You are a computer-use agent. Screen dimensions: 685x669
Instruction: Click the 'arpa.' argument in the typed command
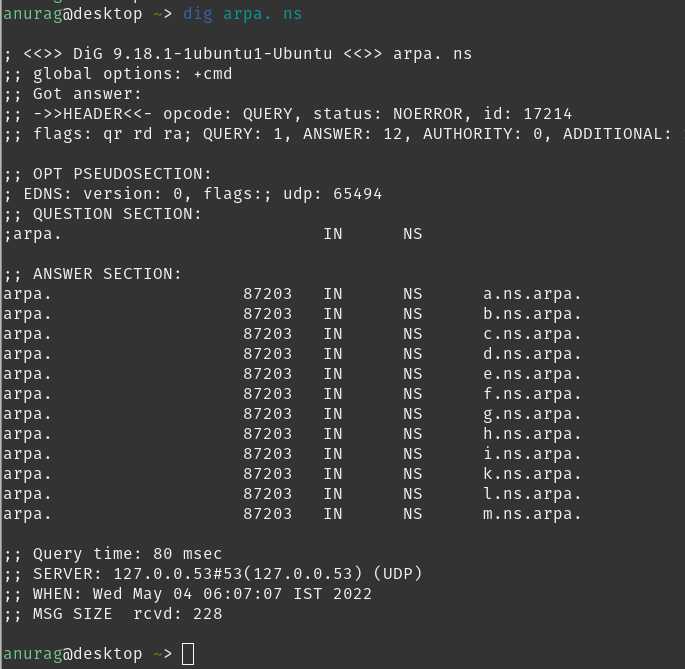247,14
